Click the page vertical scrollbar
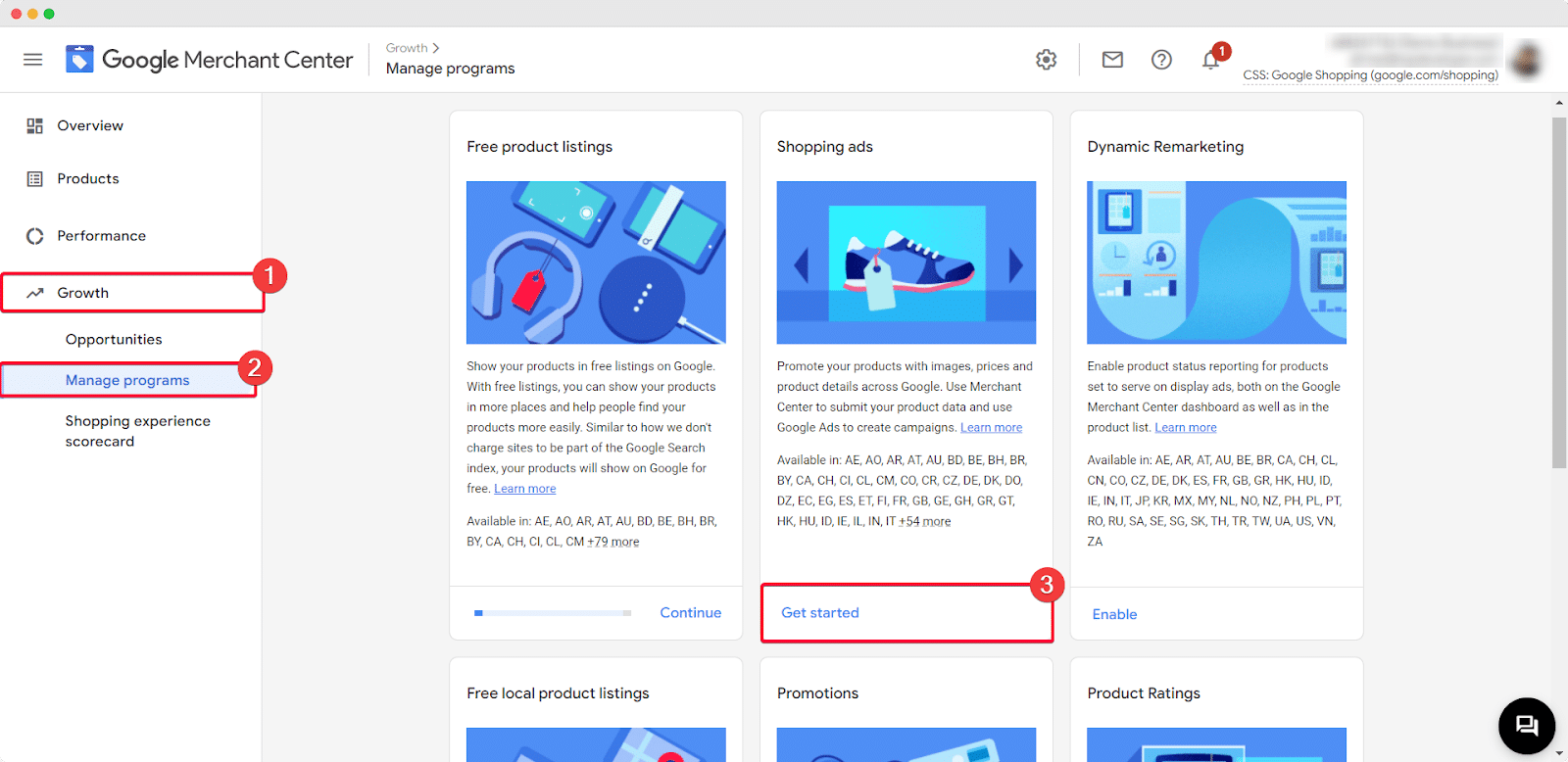The width and height of the screenshot is (1568, 762). (1559, 292)
